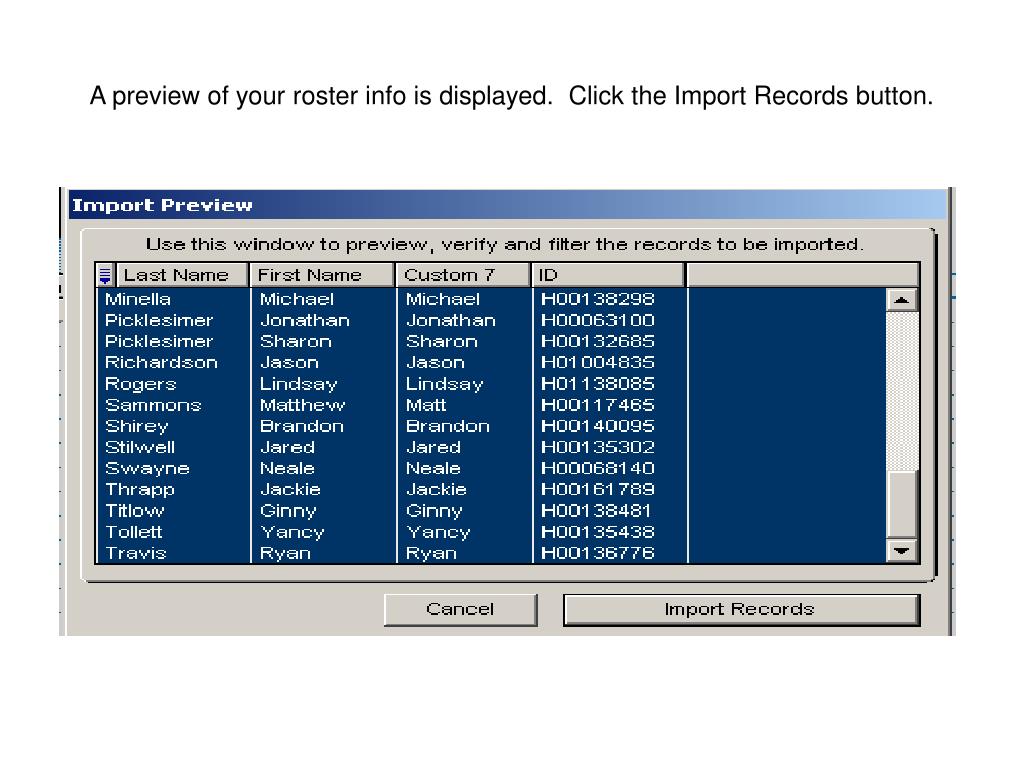1024x768 pixels.
Task: Select the Thrapp last name cell
Action: (x=140, y=490)
